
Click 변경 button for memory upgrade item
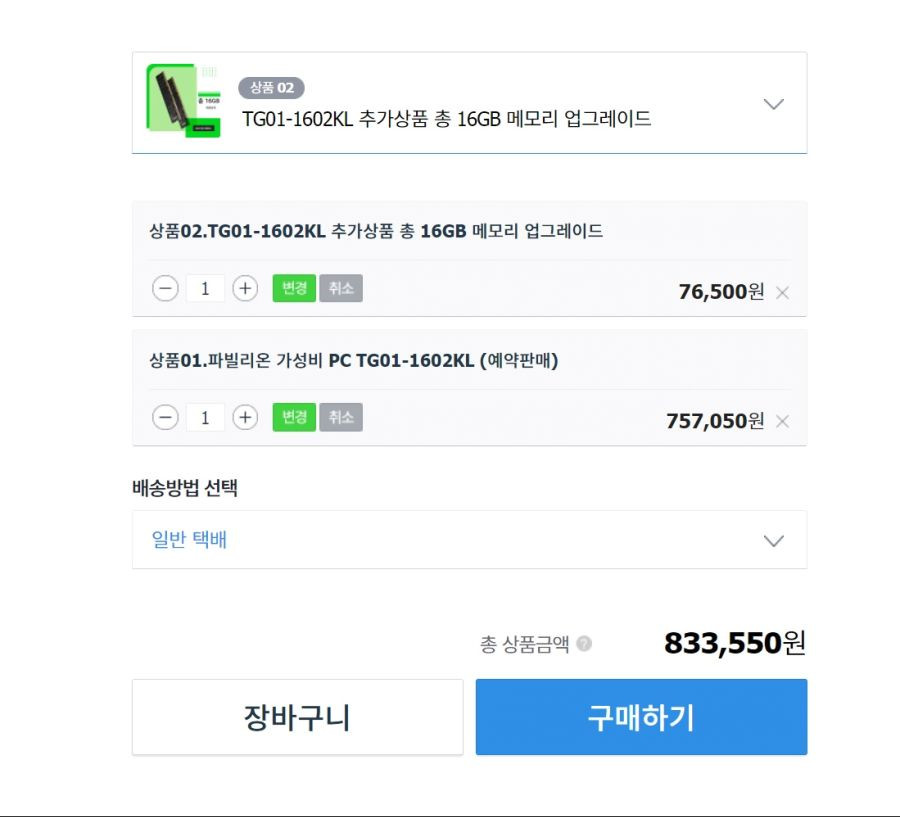(x=294, y=288)
